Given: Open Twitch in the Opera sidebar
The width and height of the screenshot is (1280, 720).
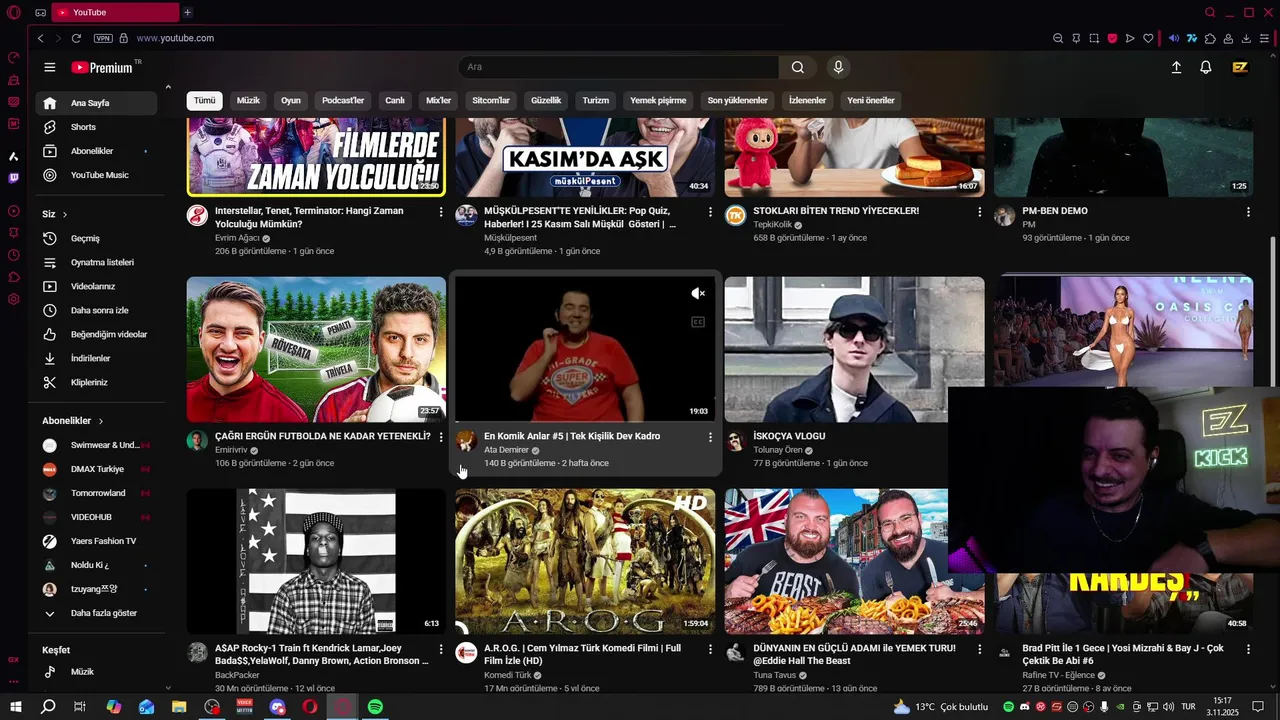Looking at the screenshot, I should (x=13, y=178).
